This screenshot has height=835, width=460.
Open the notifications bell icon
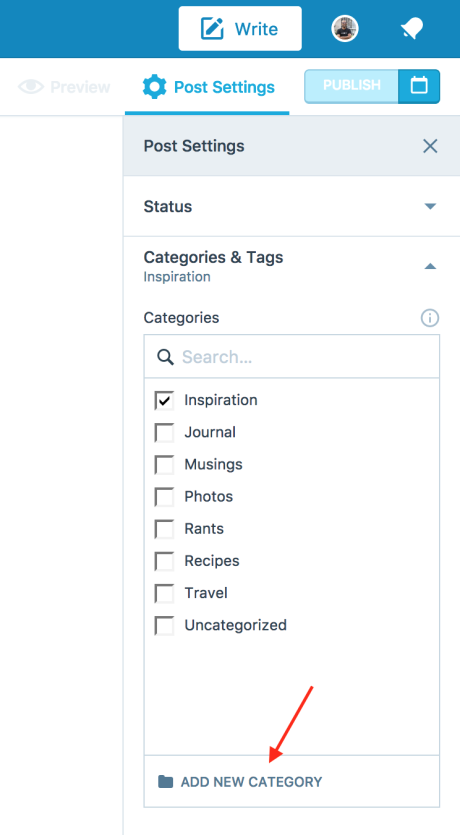412,29
